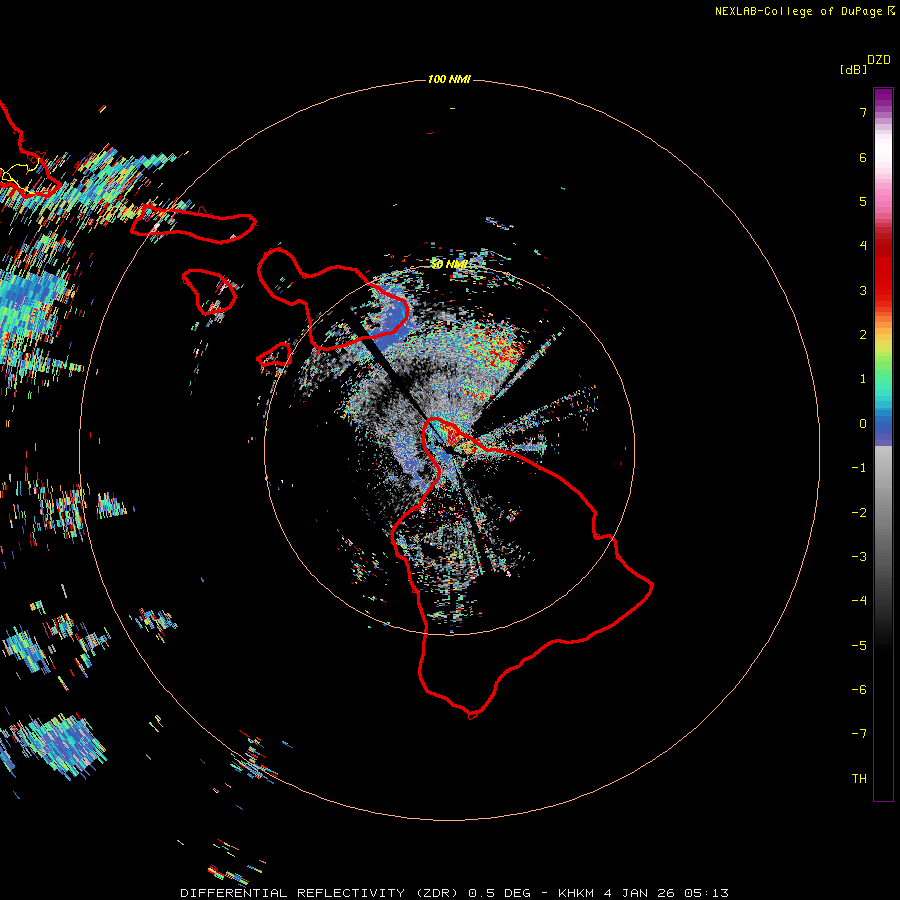This screenshot has width=900, height=900.
Task: Click the [dB] unit label
Action: click(x=853, y=69)
